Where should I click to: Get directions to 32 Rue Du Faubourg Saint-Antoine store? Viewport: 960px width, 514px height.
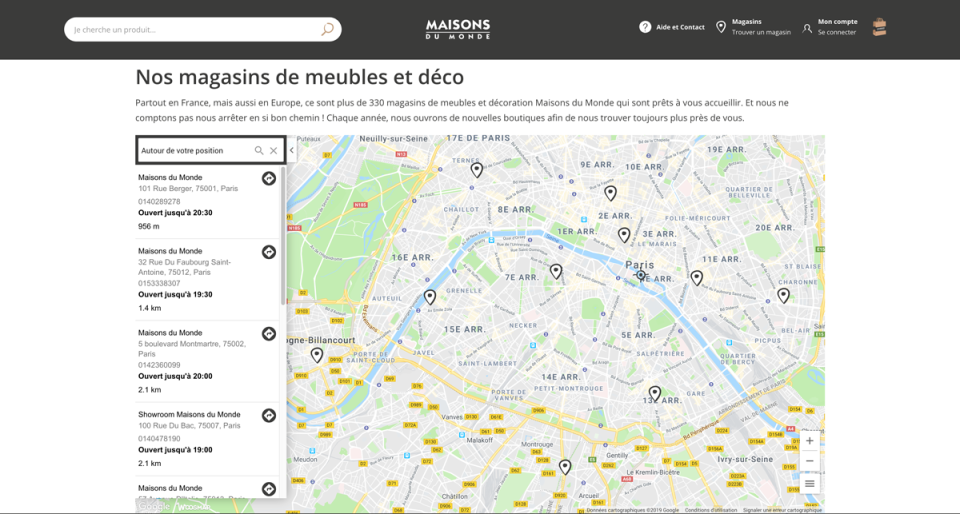[269, 251]
